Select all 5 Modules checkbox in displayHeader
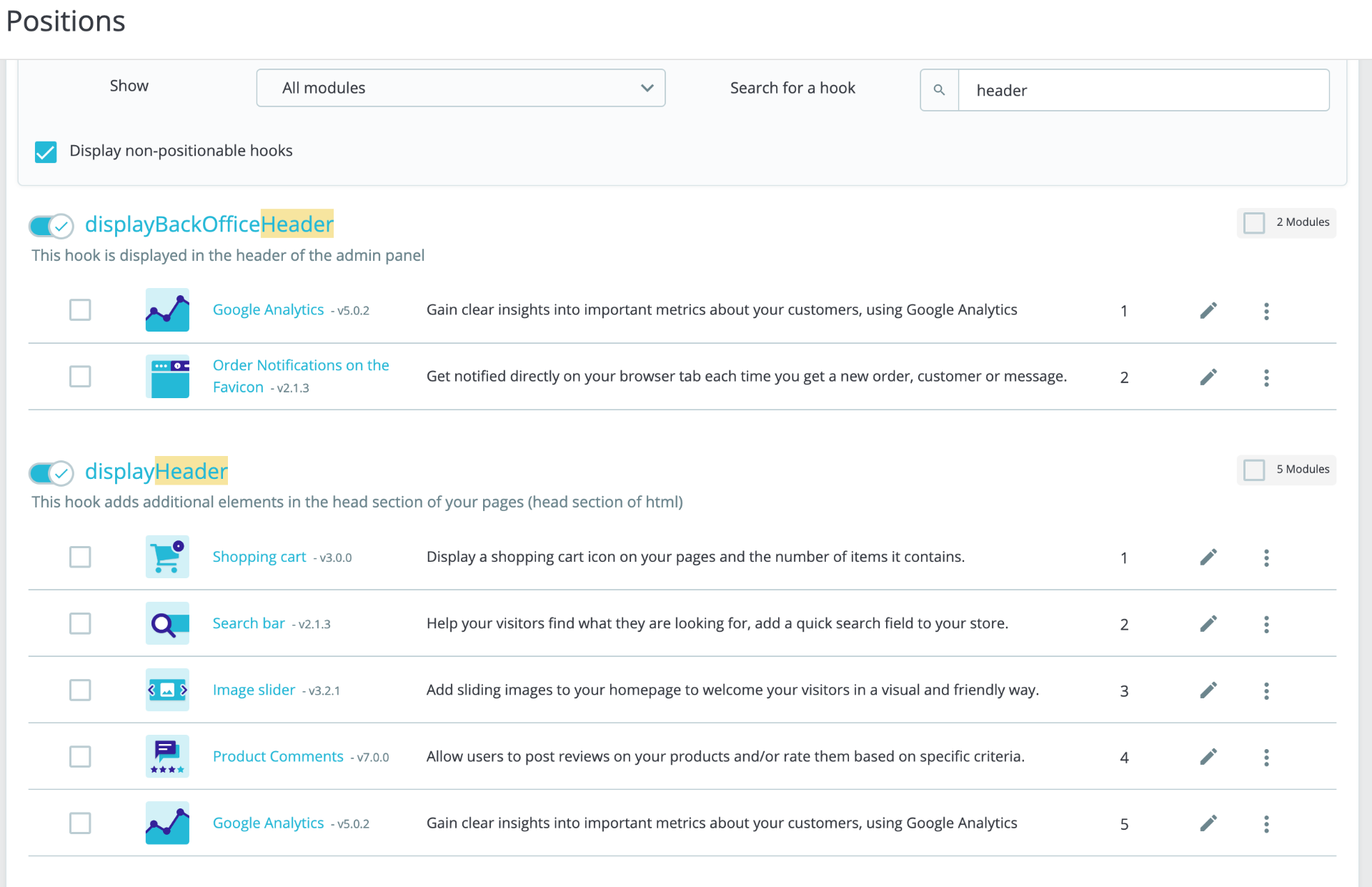 tap(1254, 470)
